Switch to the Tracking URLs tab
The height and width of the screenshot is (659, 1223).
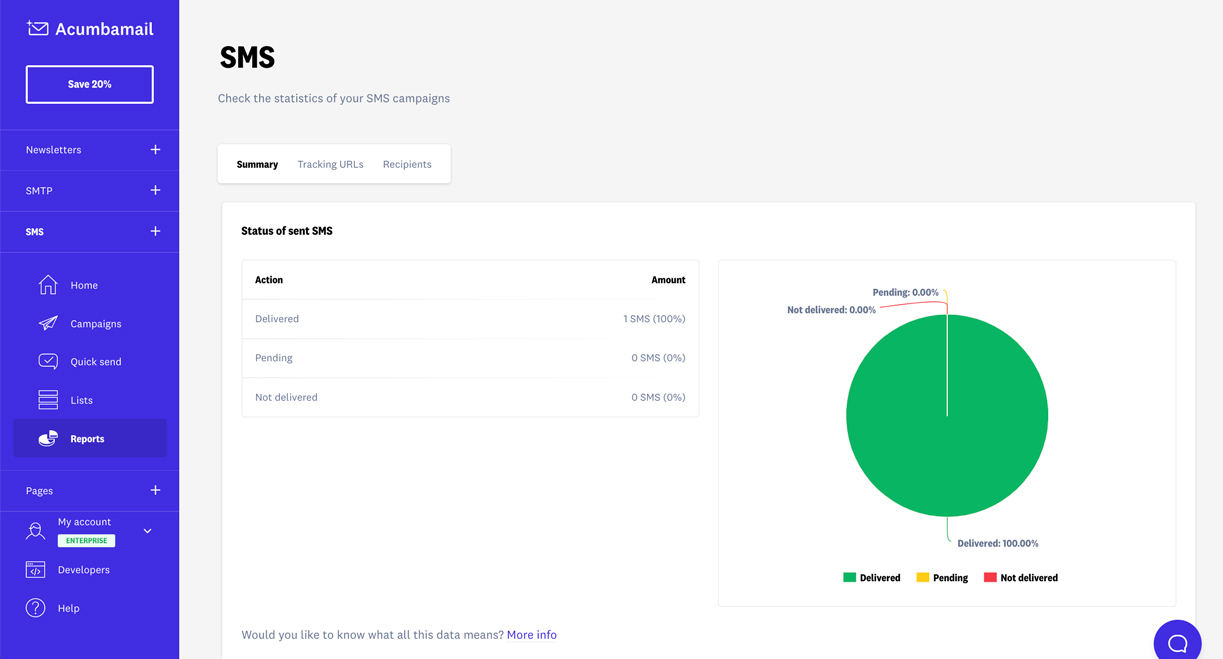click(330, 164)
